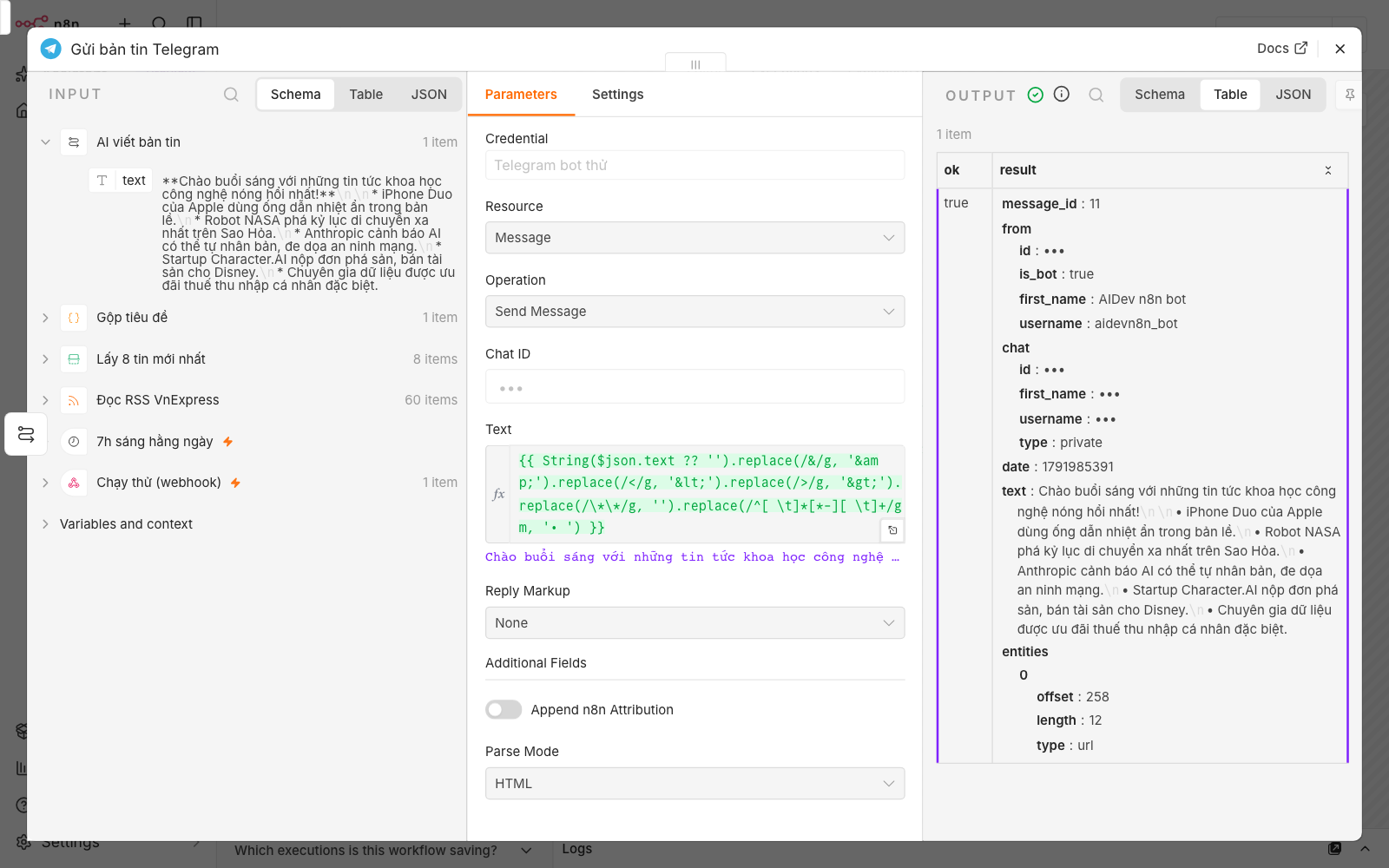Click the Gộp tiêu đề code icon
This screenshot has height=868, width=1389.
(x=74, y=318)
